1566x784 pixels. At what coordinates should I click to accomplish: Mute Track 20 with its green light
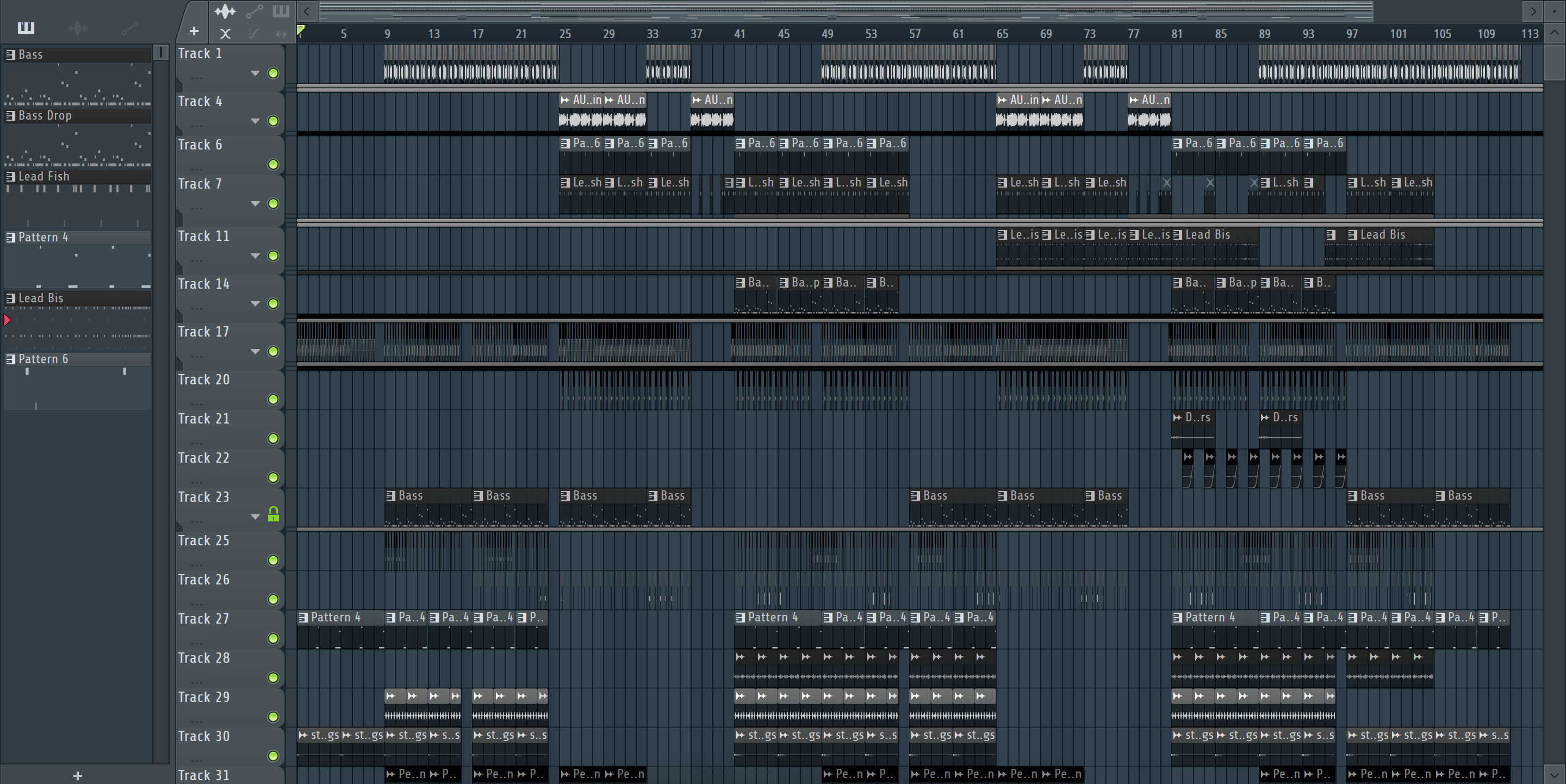pyautogui.click(x=274, y=399)
